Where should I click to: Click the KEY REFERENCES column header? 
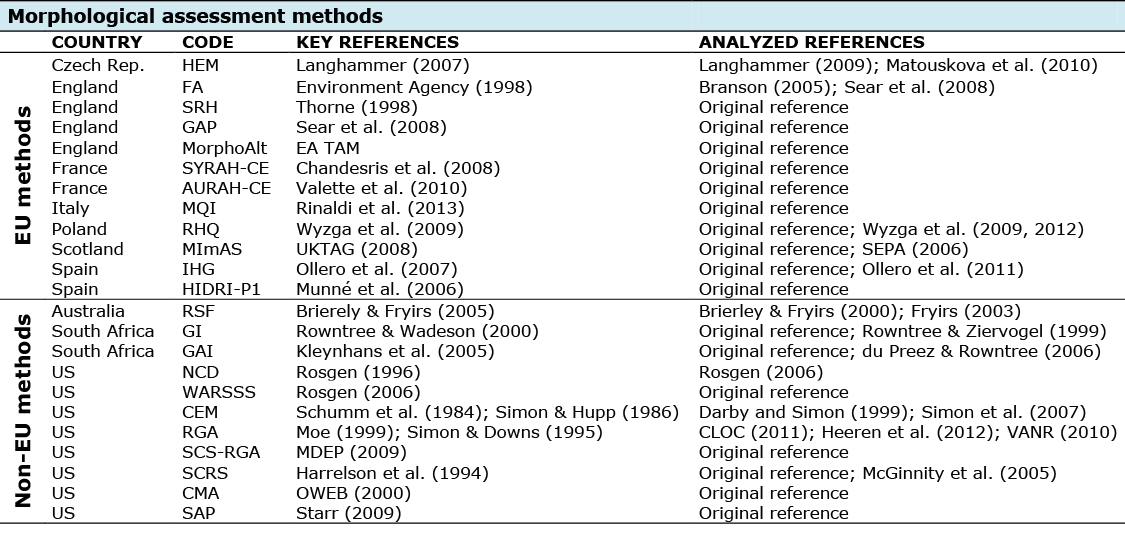pos(377,43)
